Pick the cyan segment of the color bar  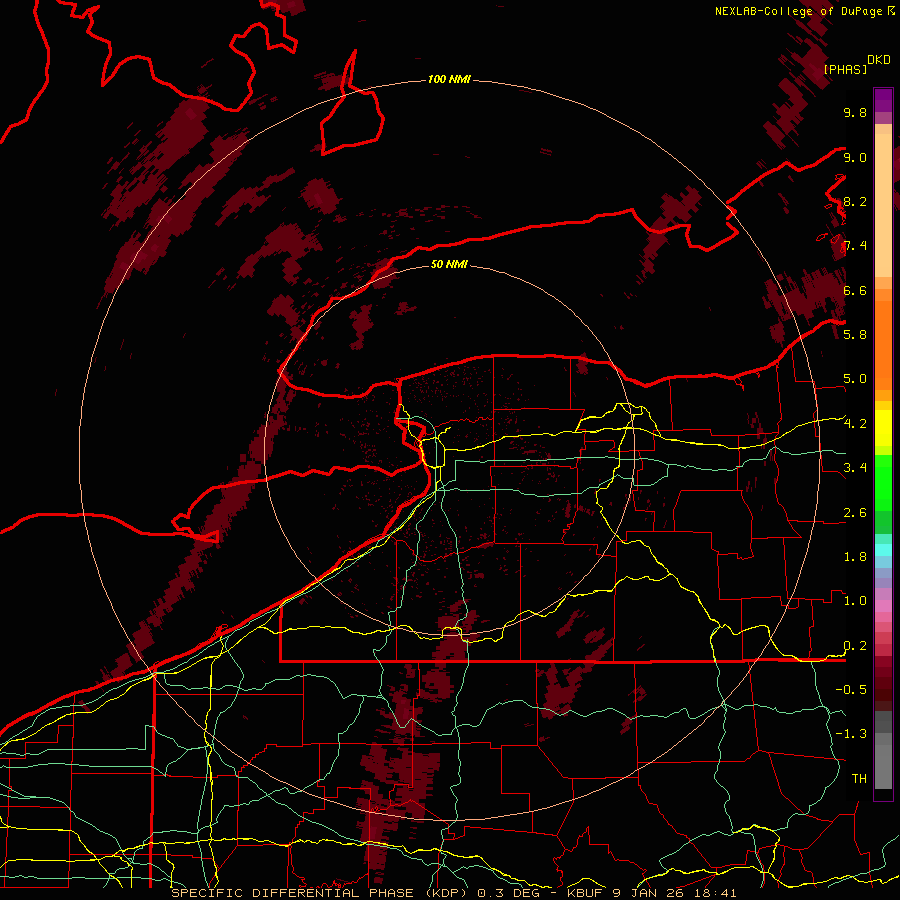pyautogui.click(x=883, y=549)
